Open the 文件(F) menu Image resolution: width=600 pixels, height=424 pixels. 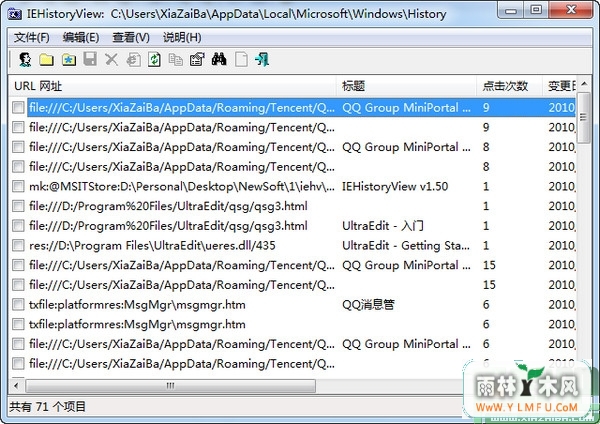click(x=32, y=37)
